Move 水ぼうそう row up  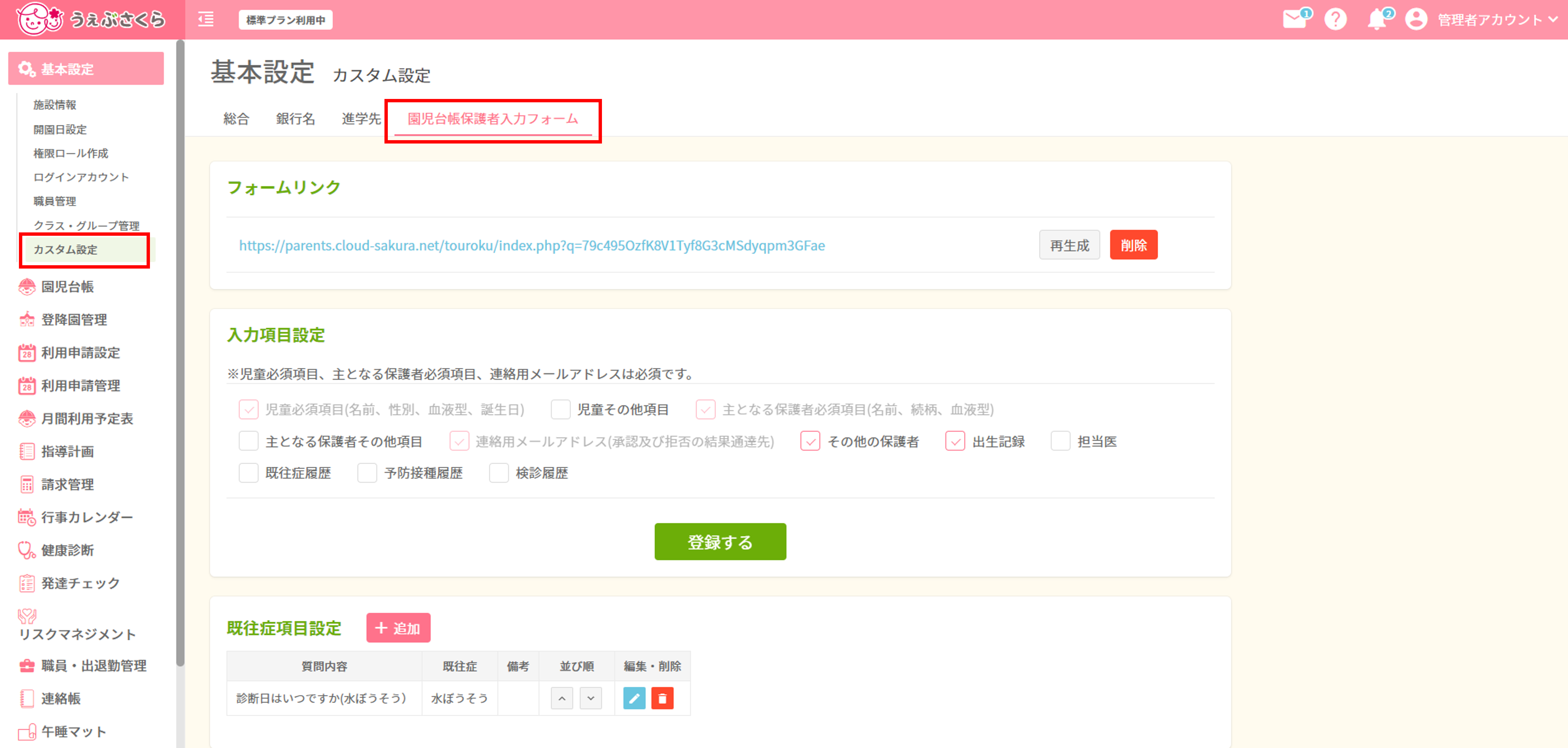pos(562,698)
